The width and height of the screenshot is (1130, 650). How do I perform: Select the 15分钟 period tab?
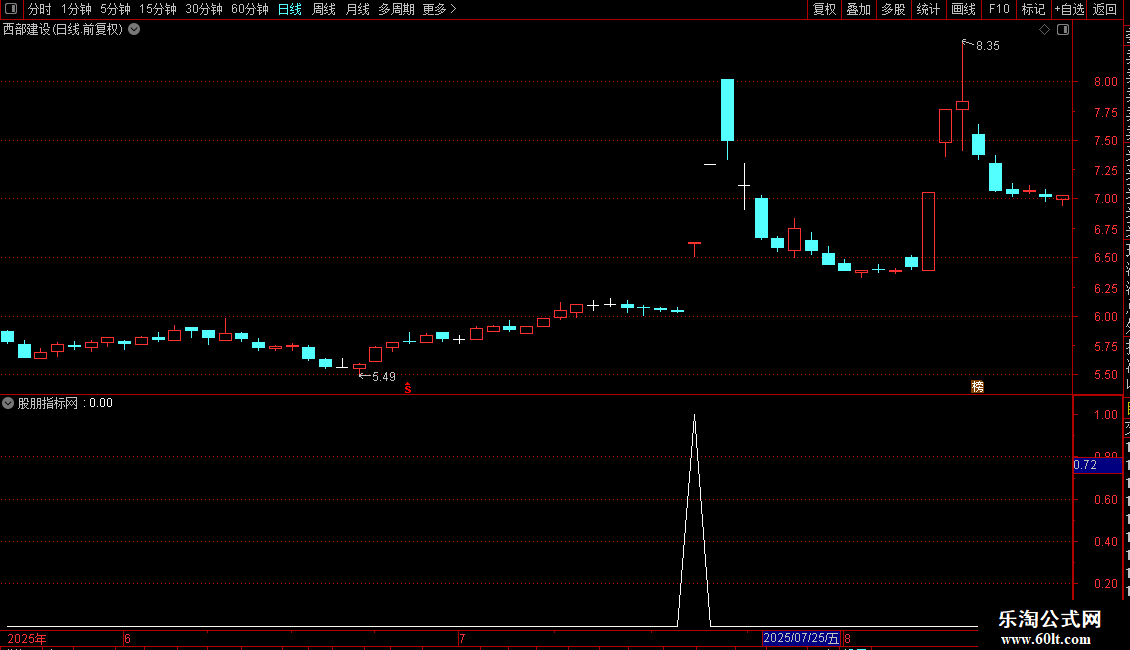tap(158, 9)
